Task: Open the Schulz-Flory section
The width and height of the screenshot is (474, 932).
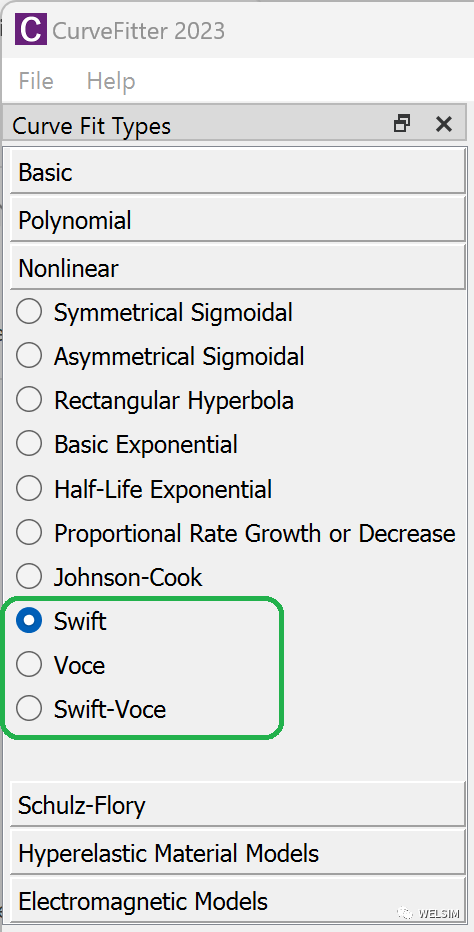Action: pyautogui.click(x=237, y=805)
